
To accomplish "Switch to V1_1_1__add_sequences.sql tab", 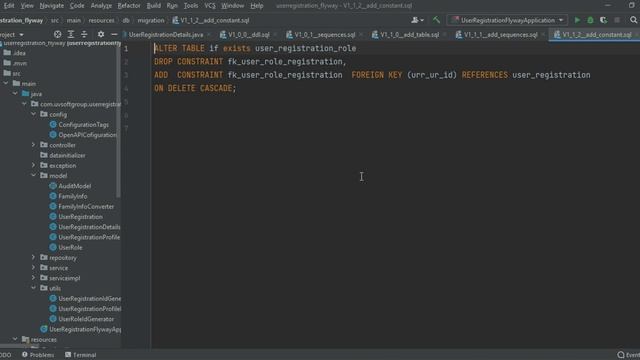I will pos(500,35).
